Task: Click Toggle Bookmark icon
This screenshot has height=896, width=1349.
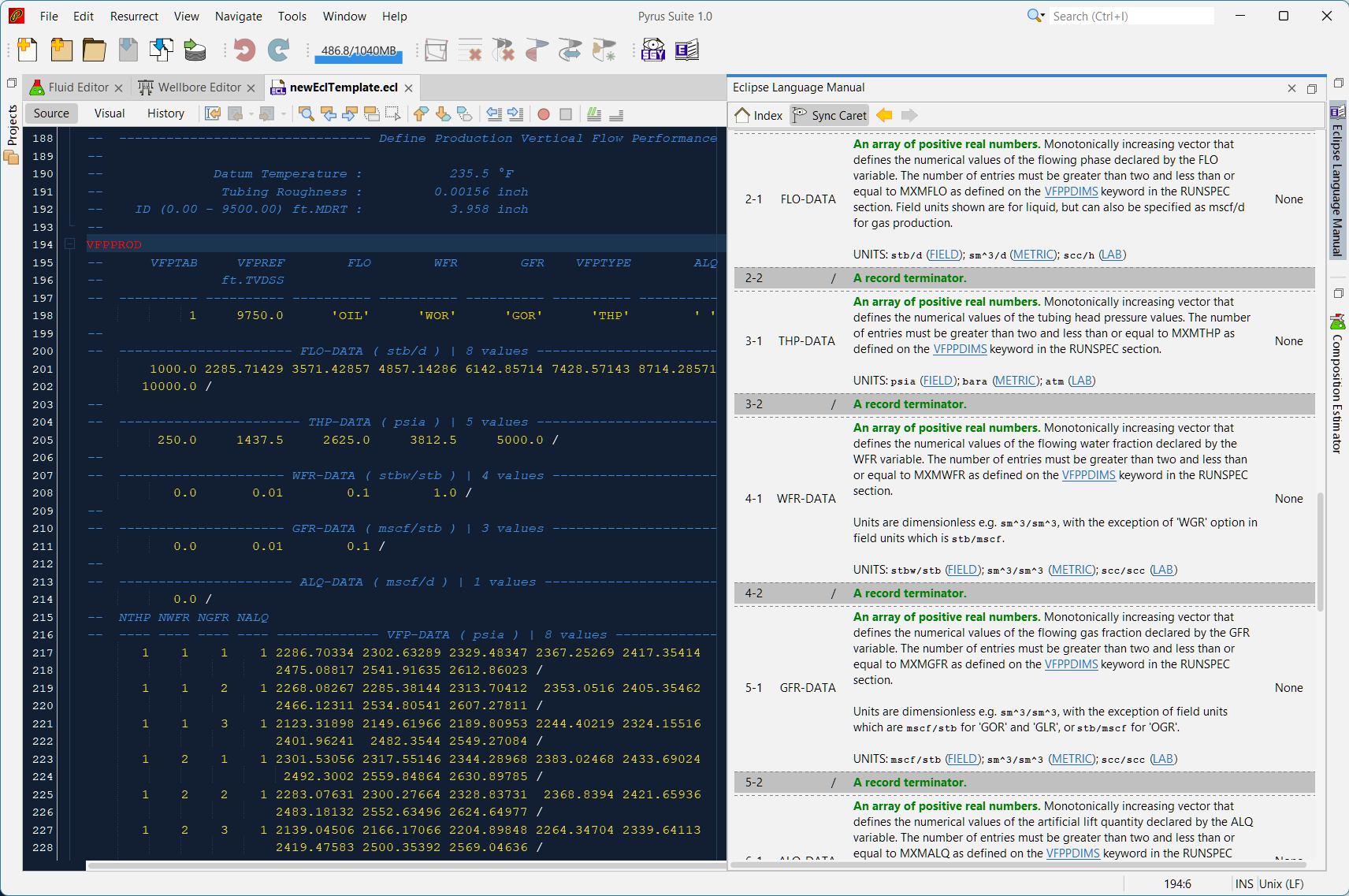Action: (x=465, y=114)
